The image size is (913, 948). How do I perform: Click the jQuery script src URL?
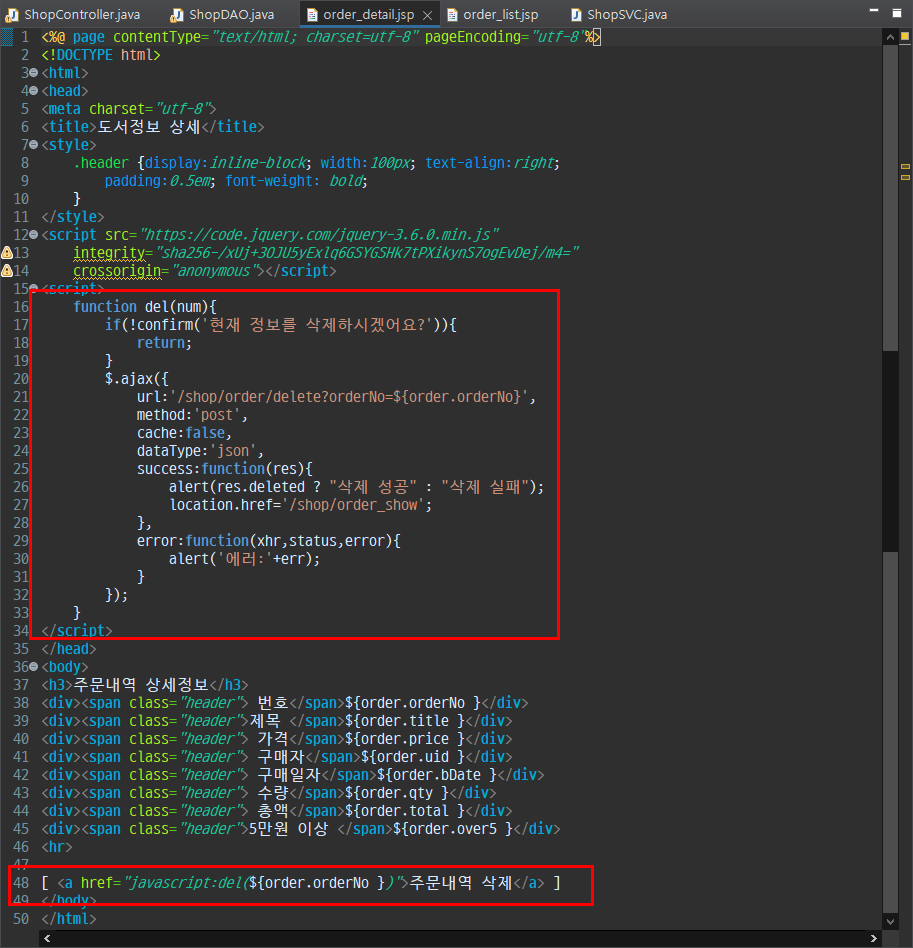(319, 235)
